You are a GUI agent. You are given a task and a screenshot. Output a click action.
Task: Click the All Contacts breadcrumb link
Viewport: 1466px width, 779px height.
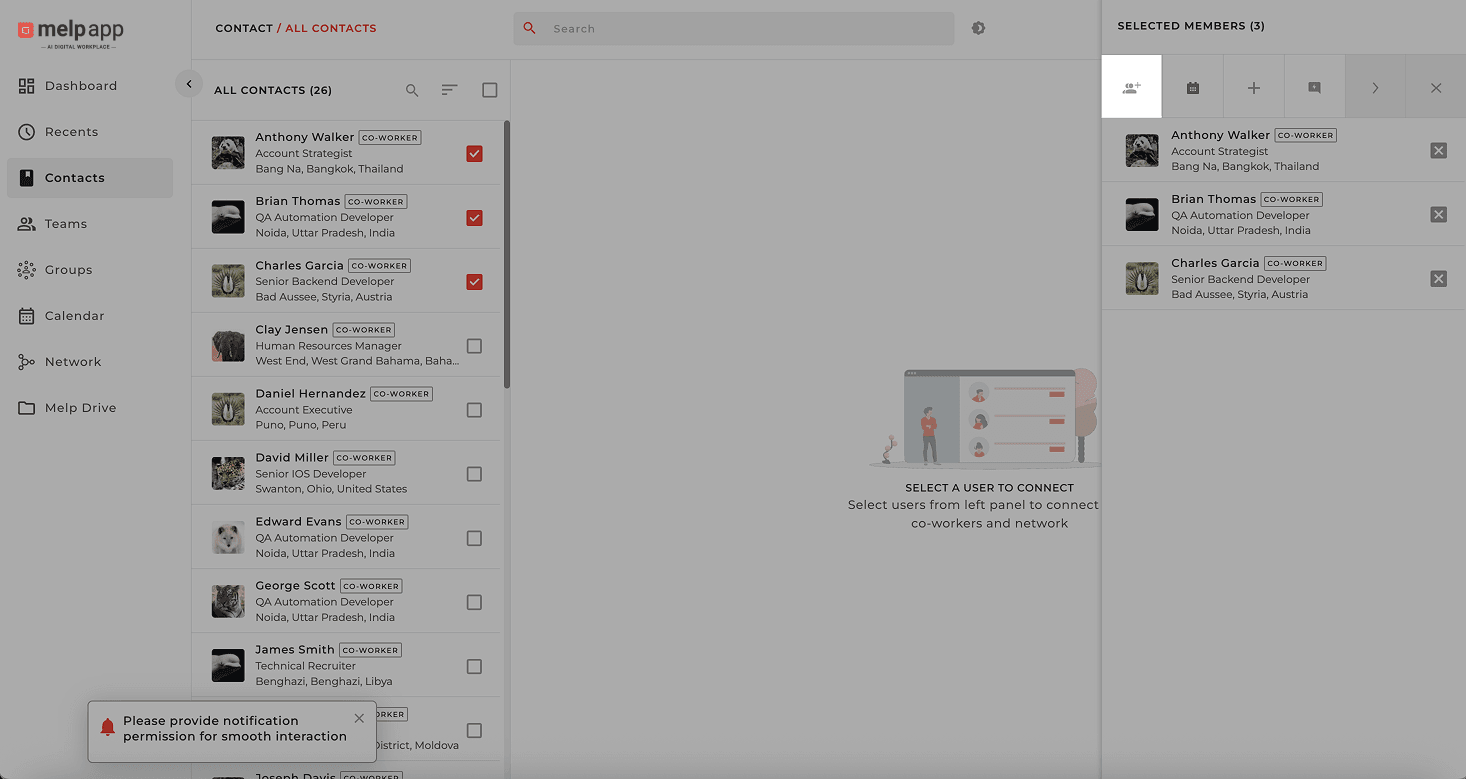[x=331, y=28]
